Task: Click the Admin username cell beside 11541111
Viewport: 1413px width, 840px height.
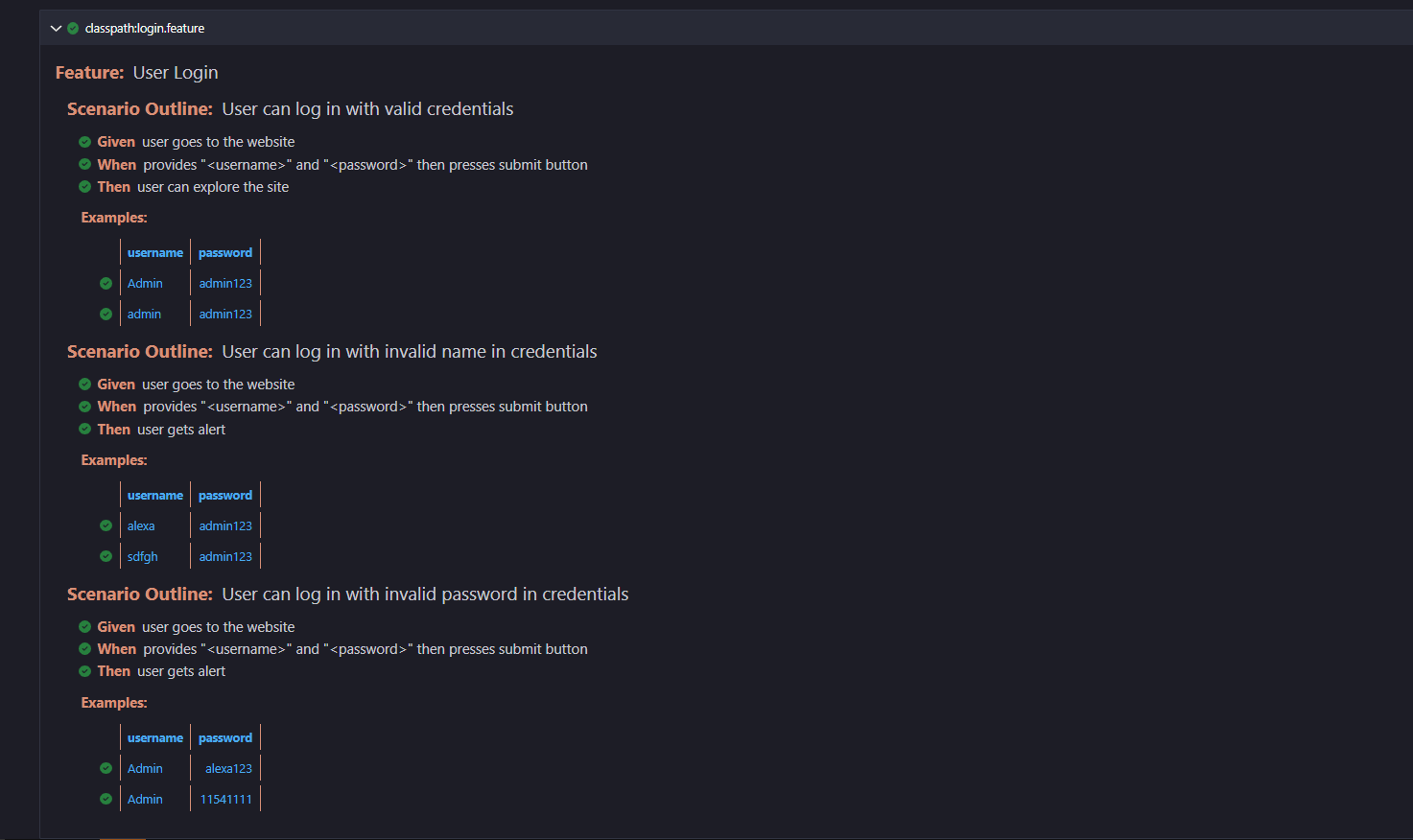Action: coord(145,800)
